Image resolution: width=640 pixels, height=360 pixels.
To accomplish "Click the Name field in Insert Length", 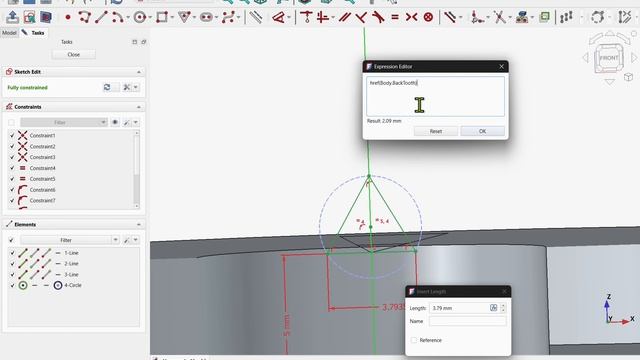I will coord(468,321).
